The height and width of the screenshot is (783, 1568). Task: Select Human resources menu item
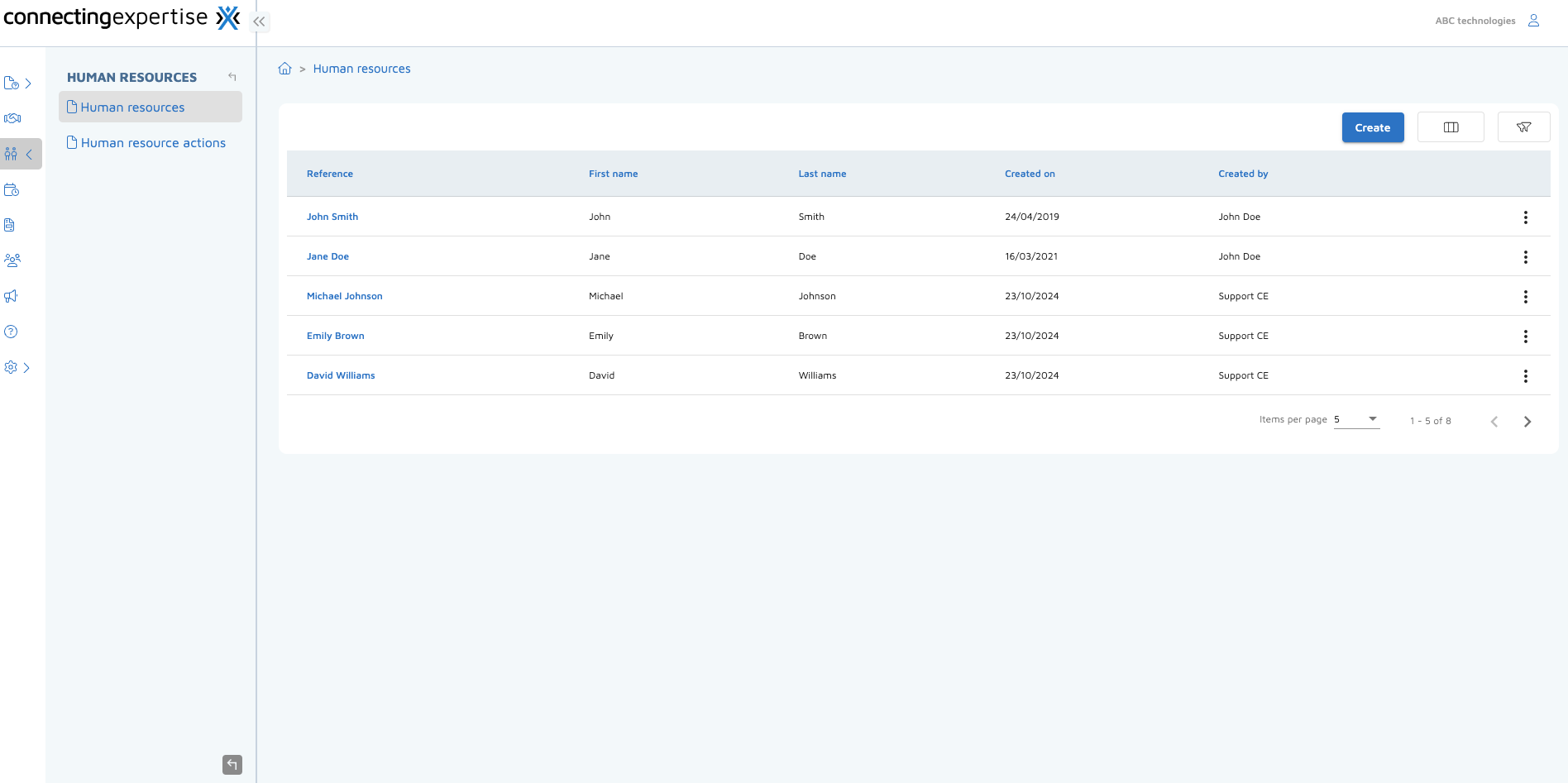pyautogui.click(x=132, y=107)
